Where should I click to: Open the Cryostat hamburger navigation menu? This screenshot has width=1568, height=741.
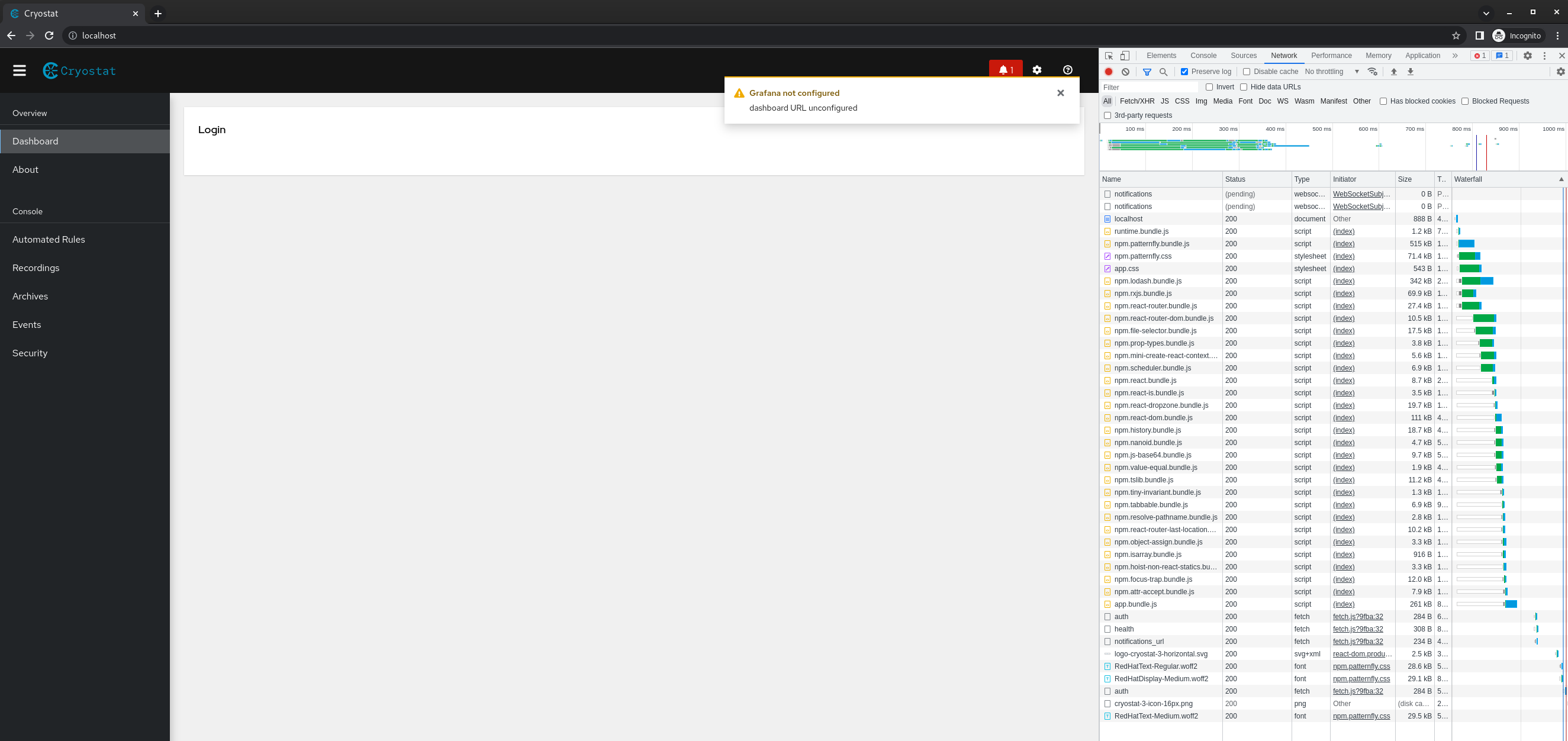[20, 70]
